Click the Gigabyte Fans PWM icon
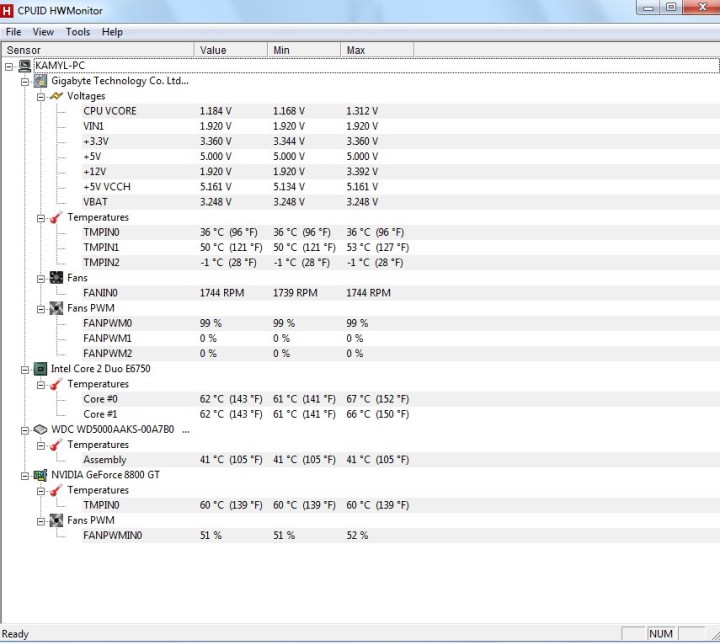This screenshot has width=720, height=643. (x=56, y=308)
